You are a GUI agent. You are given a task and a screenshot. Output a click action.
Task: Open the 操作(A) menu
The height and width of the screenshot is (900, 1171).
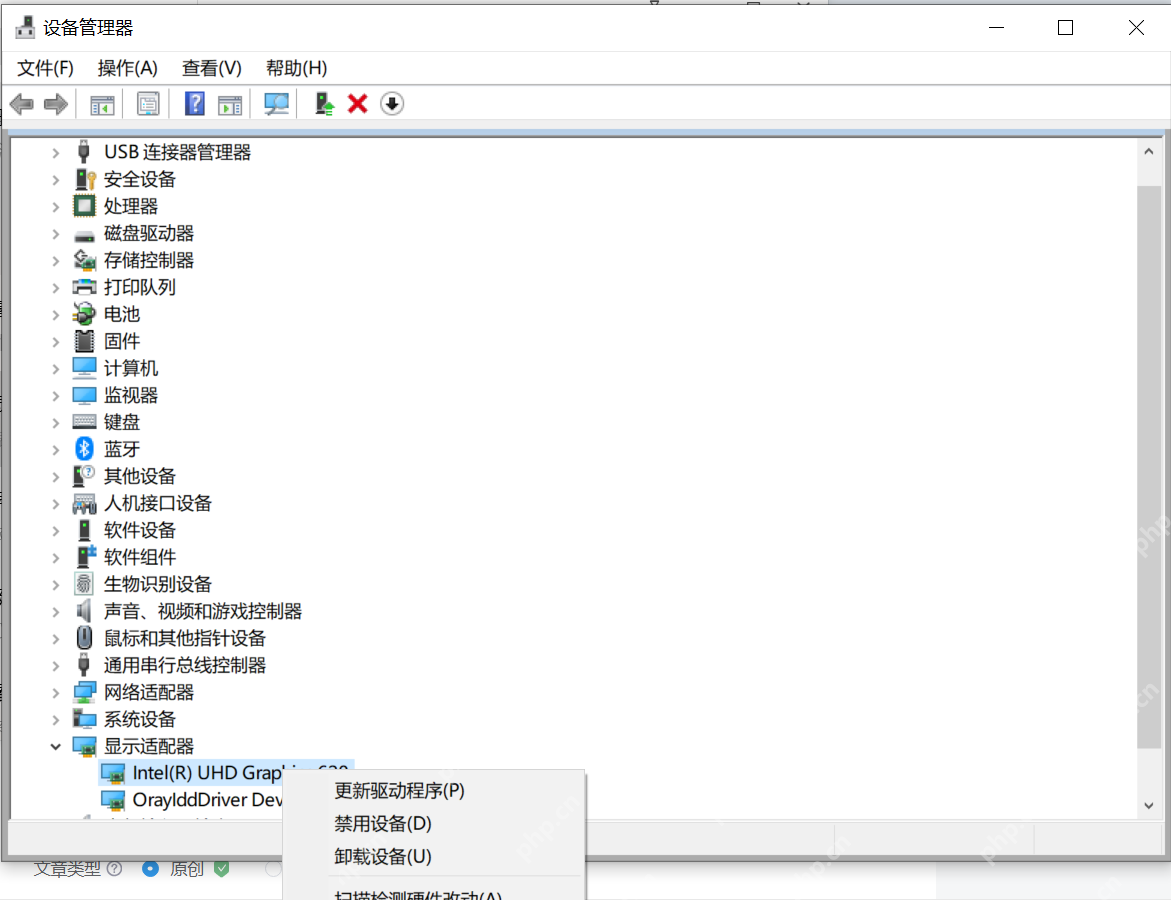coord(128,68)
